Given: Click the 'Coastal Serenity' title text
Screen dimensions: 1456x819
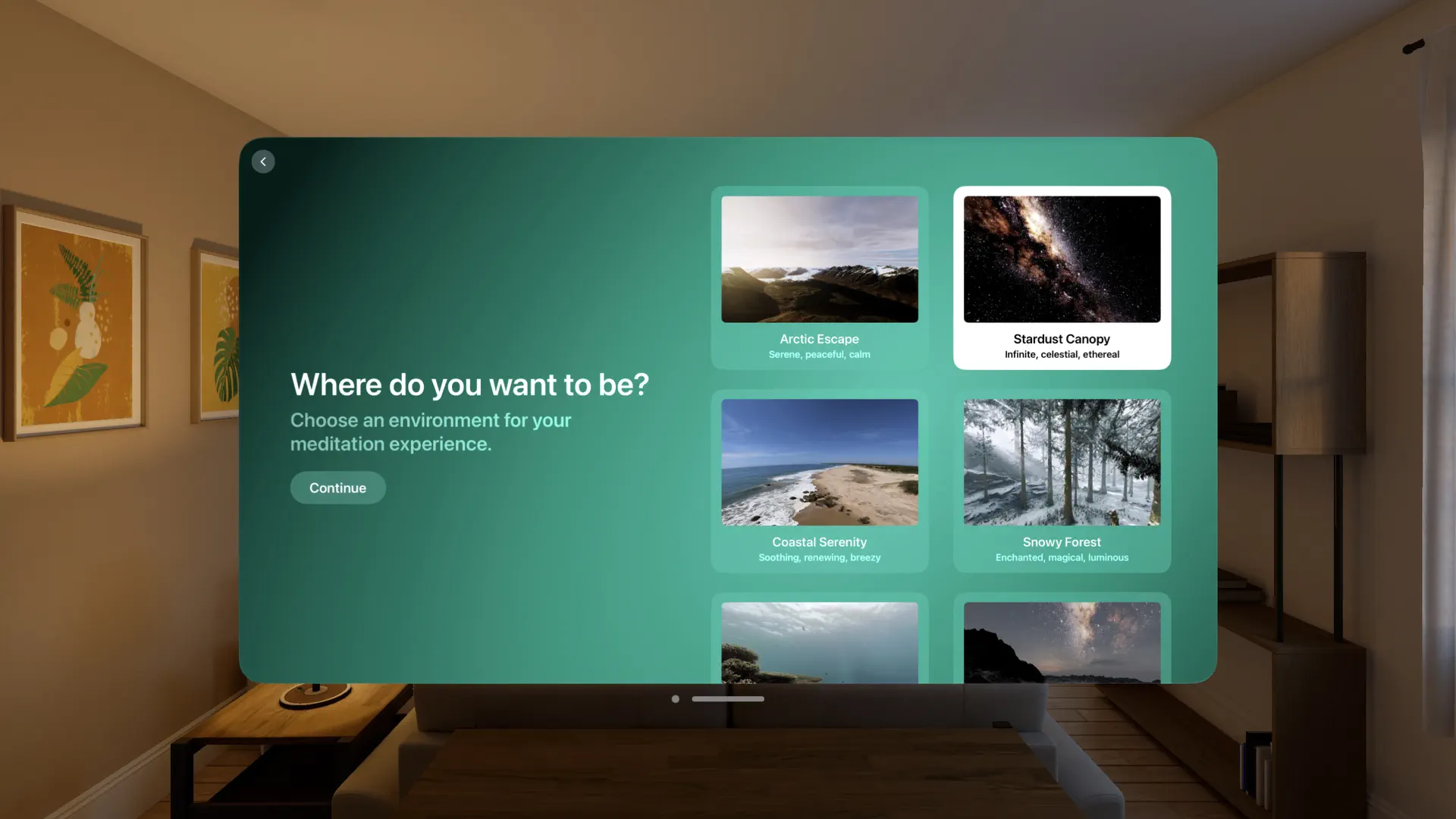Looking at the screenshot, I should point(819,542).
